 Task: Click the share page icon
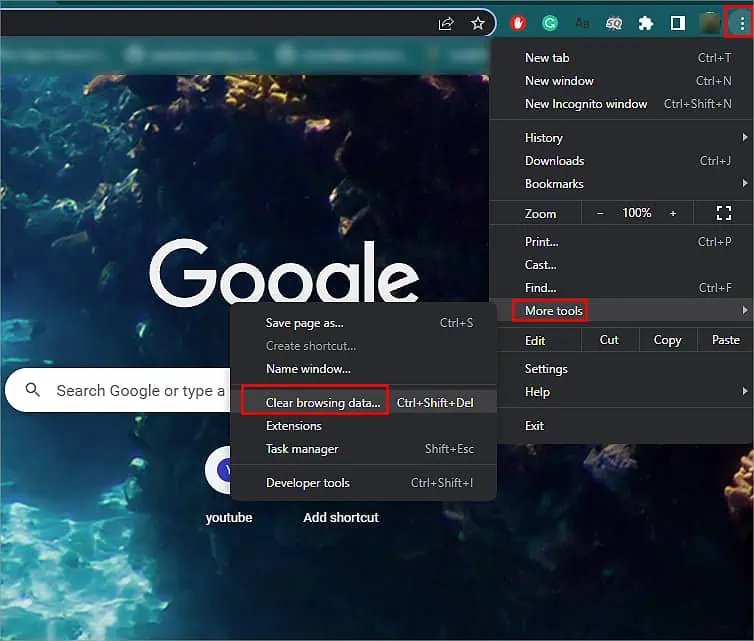446,23
